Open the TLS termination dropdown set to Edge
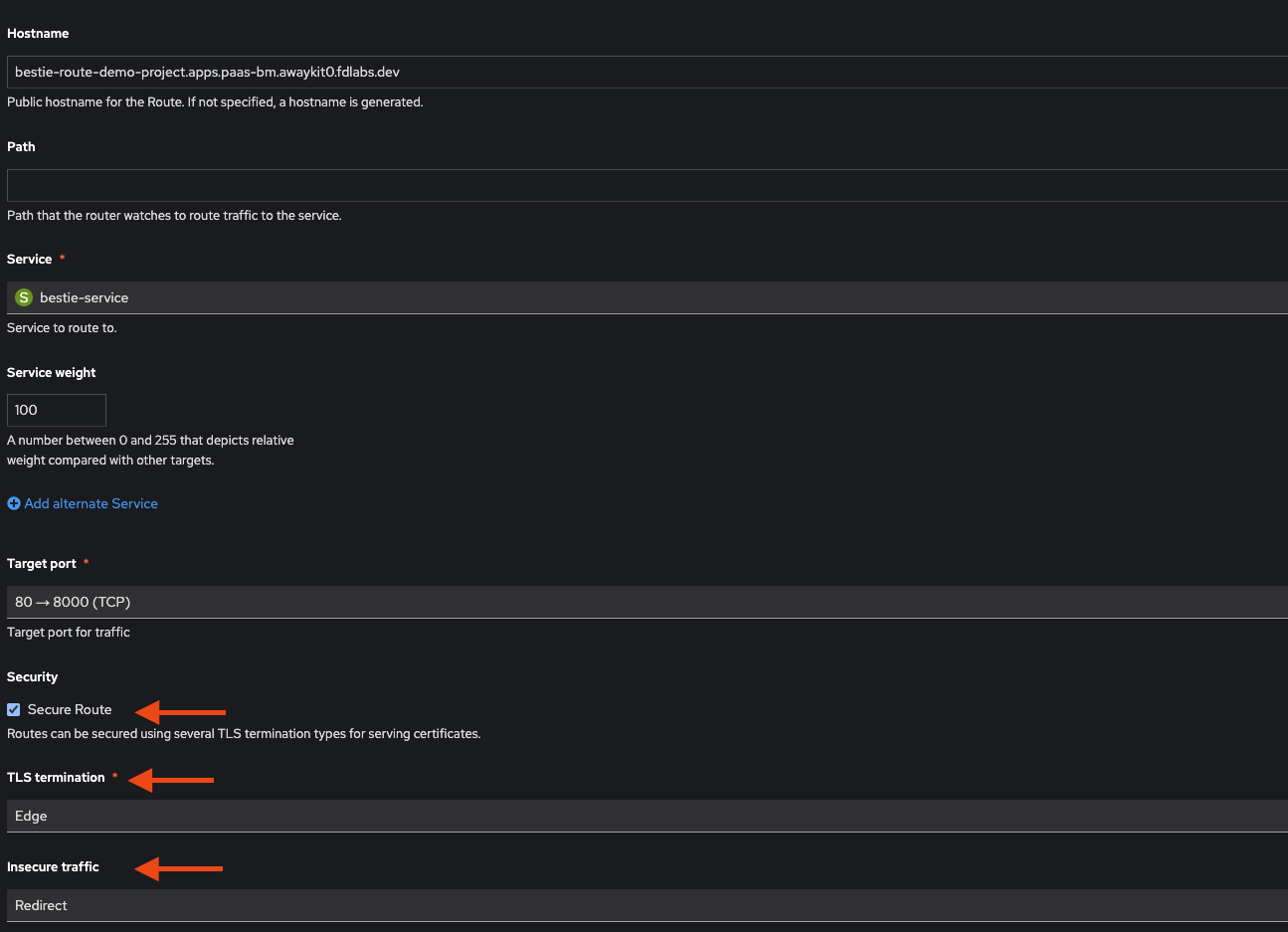This screenshot has width=1288, height=932. 647,816
